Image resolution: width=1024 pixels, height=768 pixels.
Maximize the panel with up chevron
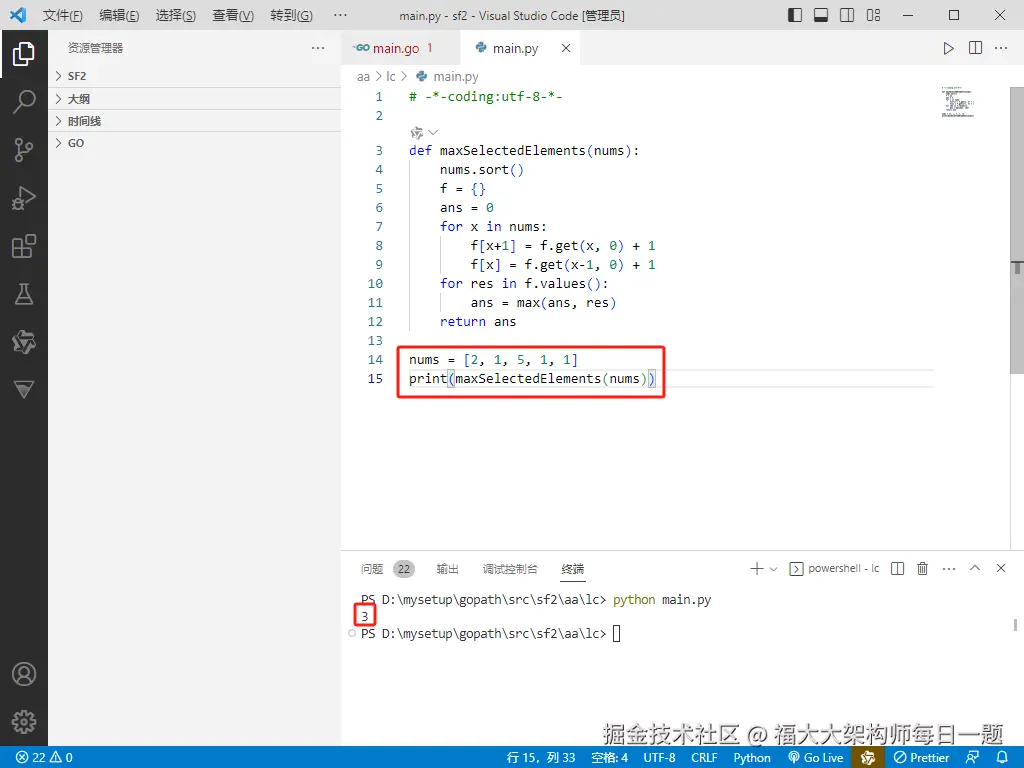(974, 568)
